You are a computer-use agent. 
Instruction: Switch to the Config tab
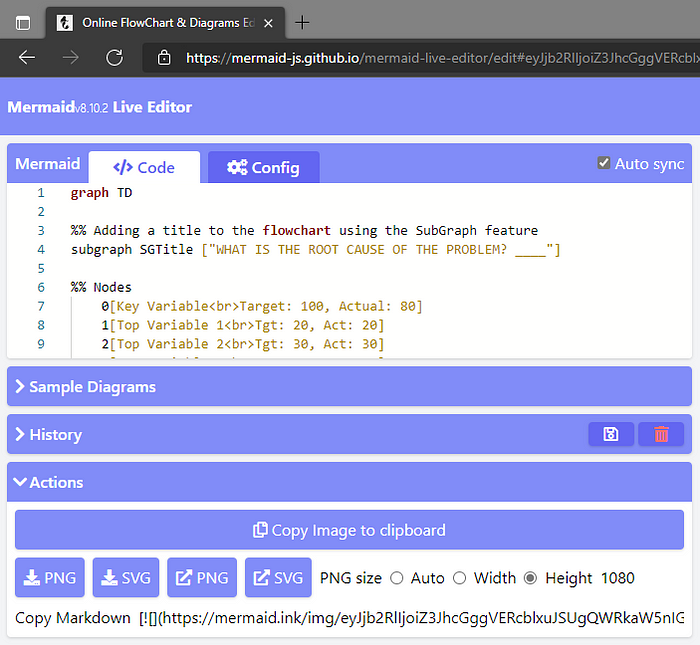[263, 167]
